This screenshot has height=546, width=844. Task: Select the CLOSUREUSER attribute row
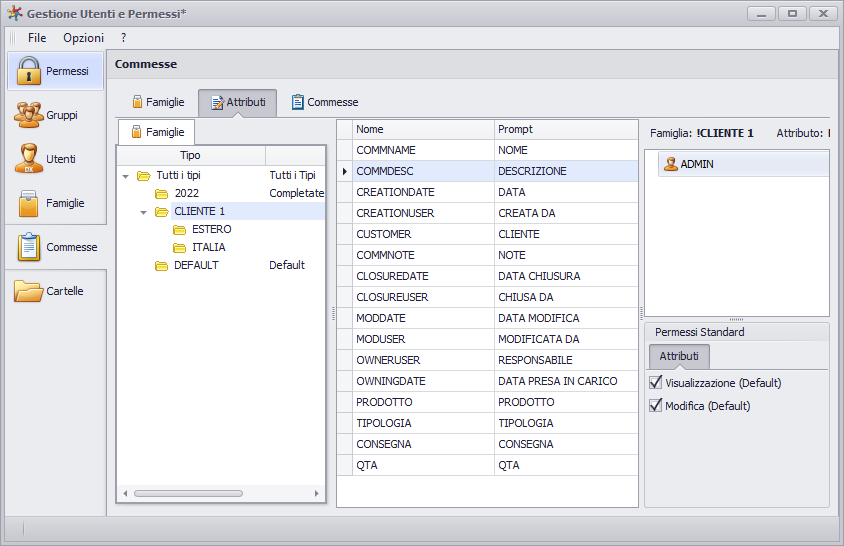pyautogui.click(x=487, y=297)
